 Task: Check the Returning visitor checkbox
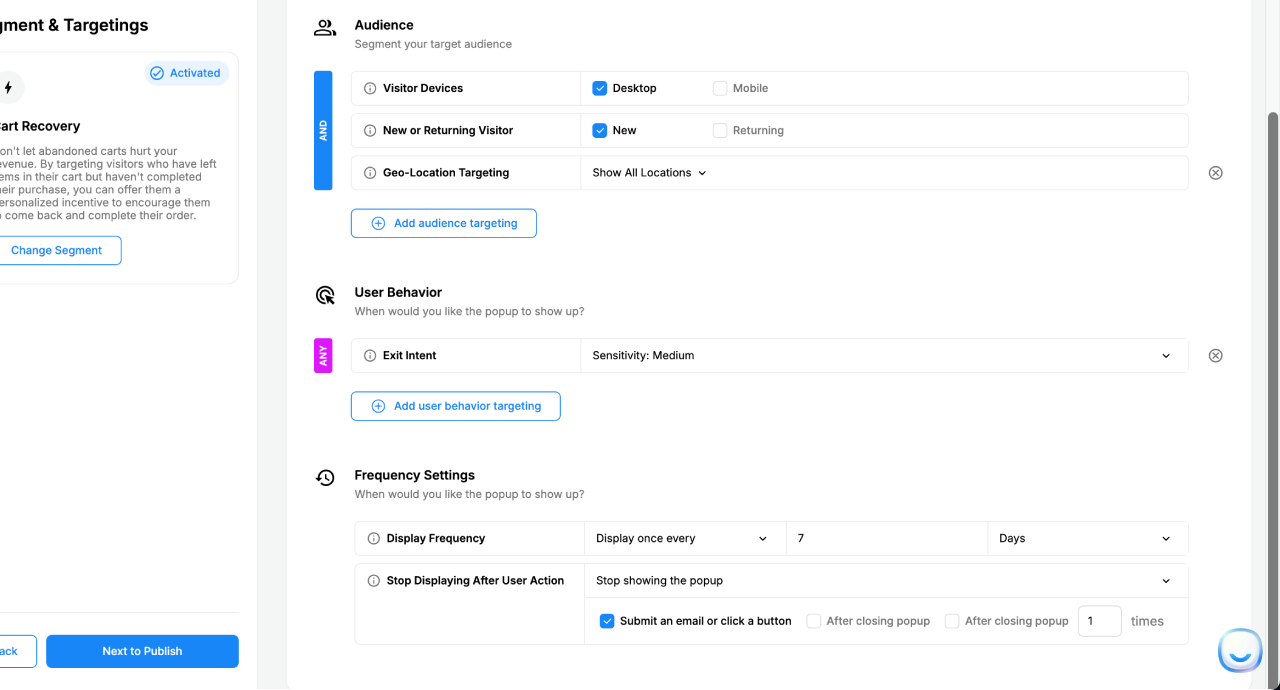720,131
